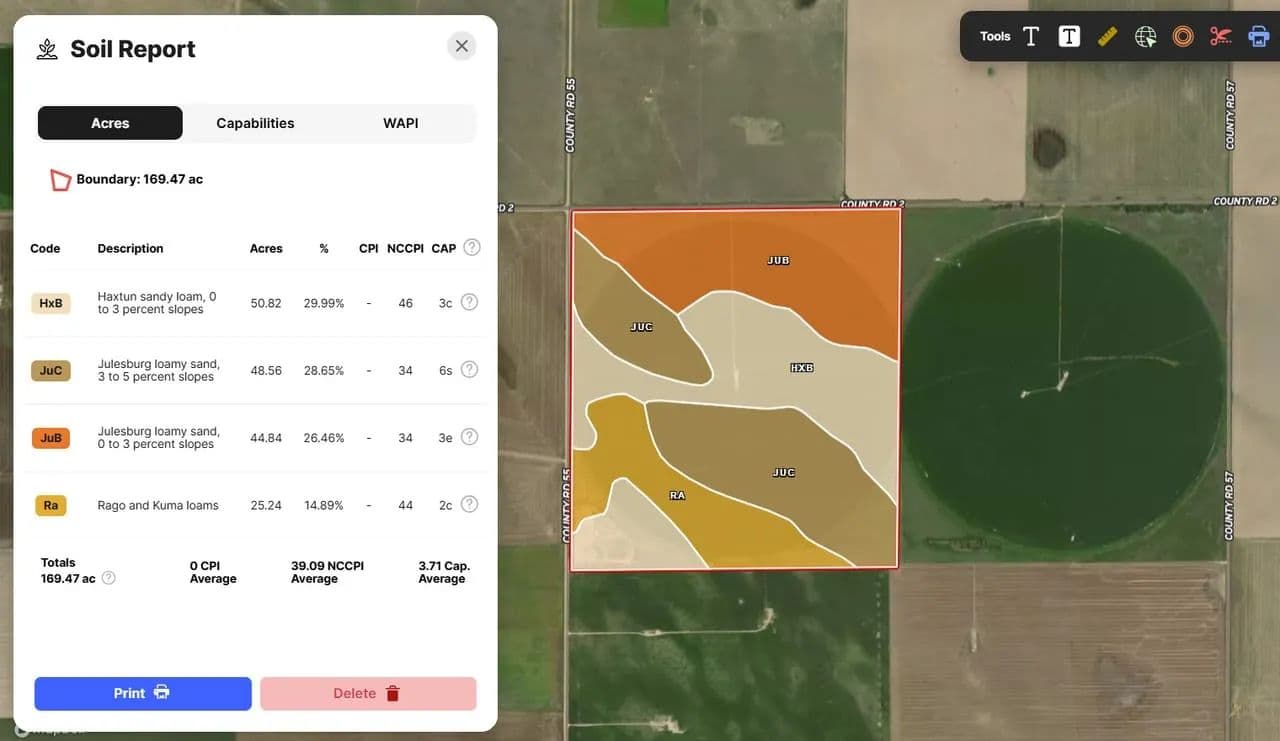Screen dimensions: 1280x741
Task: Open the orange concentric rings radius tool
Action: (1183, 37)
